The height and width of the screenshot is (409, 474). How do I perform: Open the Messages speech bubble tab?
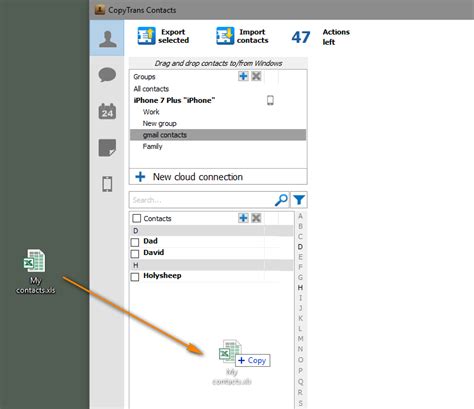[x=107, y=75]
